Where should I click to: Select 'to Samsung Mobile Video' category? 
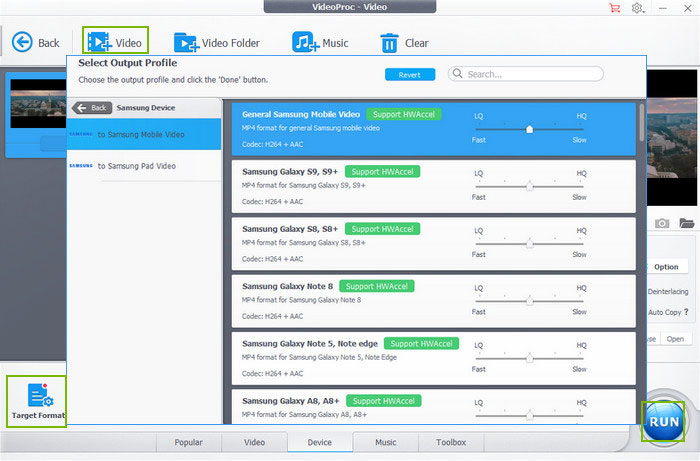click(x=144, y=134)
